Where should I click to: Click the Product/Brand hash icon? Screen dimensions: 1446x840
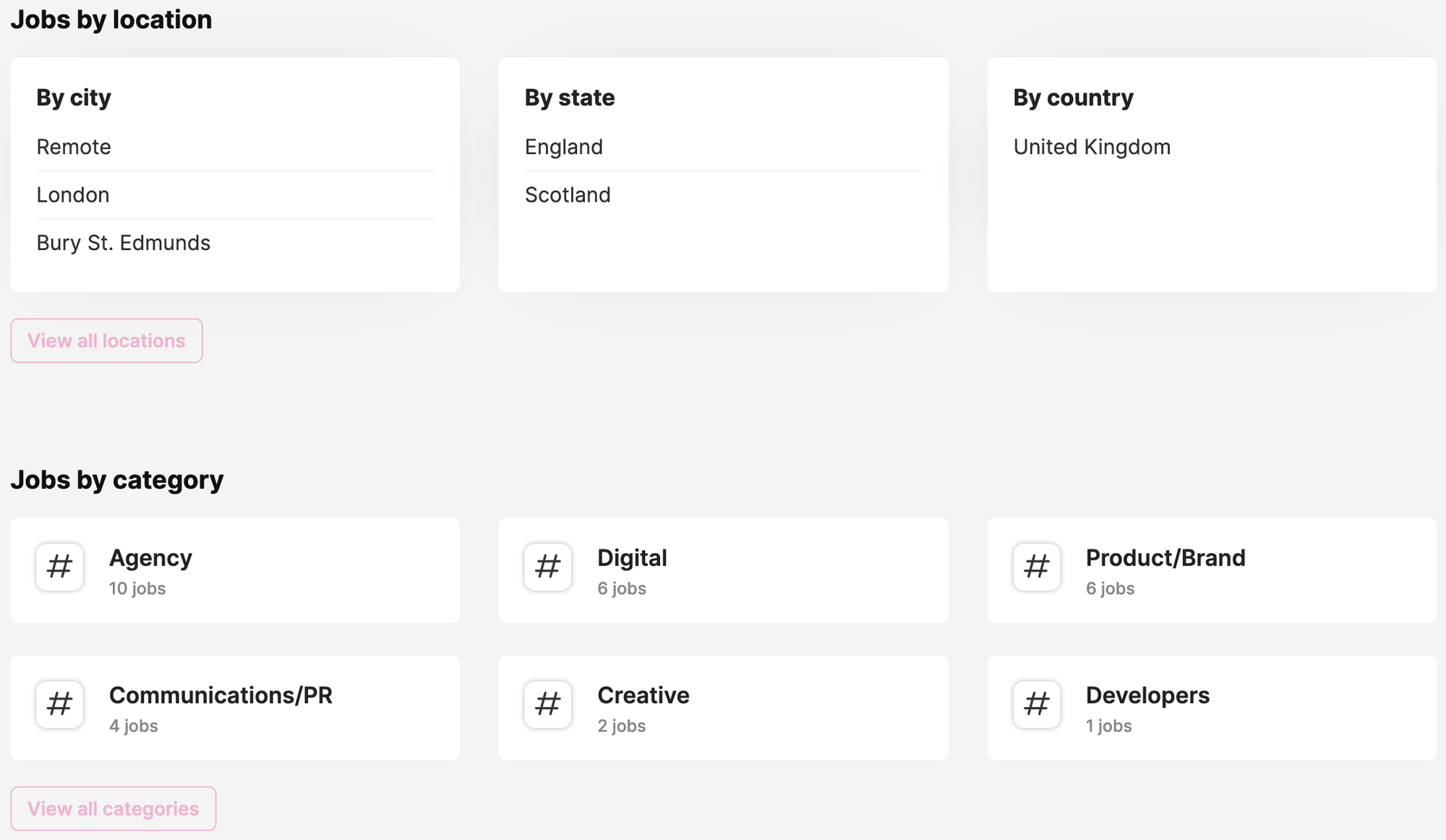(x=1036, y=567)
